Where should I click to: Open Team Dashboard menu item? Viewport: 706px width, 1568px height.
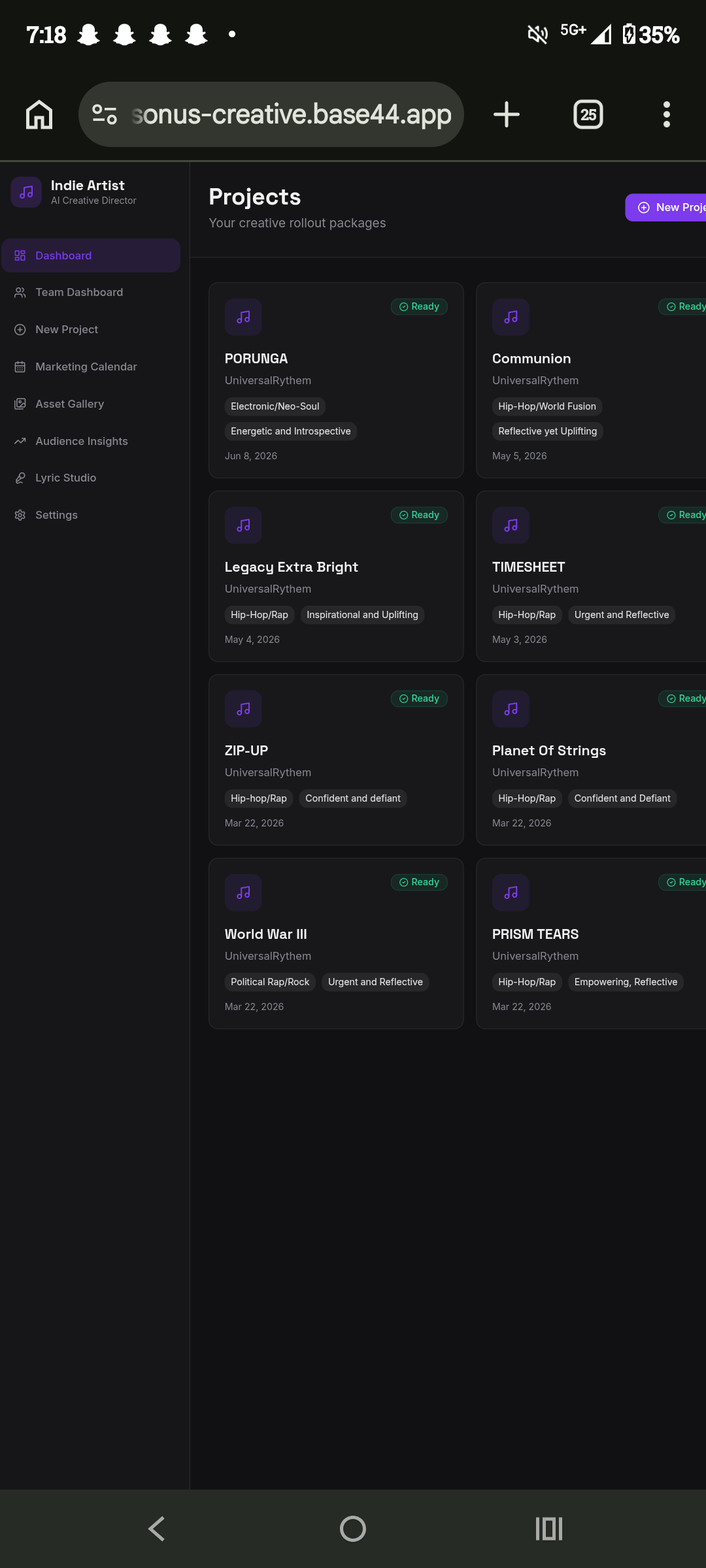pyautogui.click(x=91, y=293)
